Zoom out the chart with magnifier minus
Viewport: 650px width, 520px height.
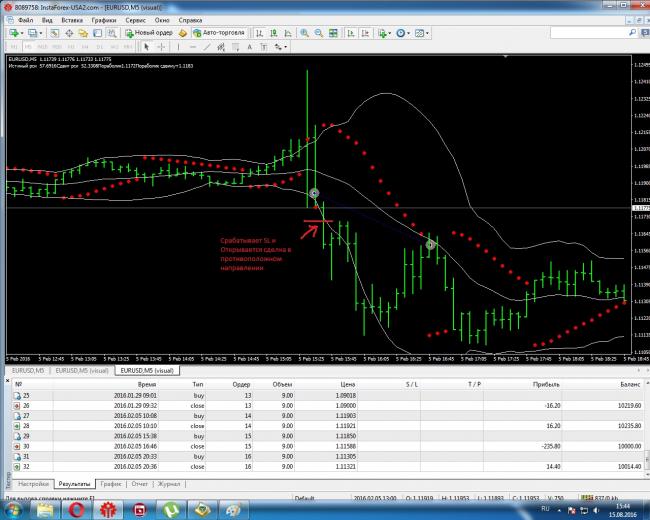[318, 33]
